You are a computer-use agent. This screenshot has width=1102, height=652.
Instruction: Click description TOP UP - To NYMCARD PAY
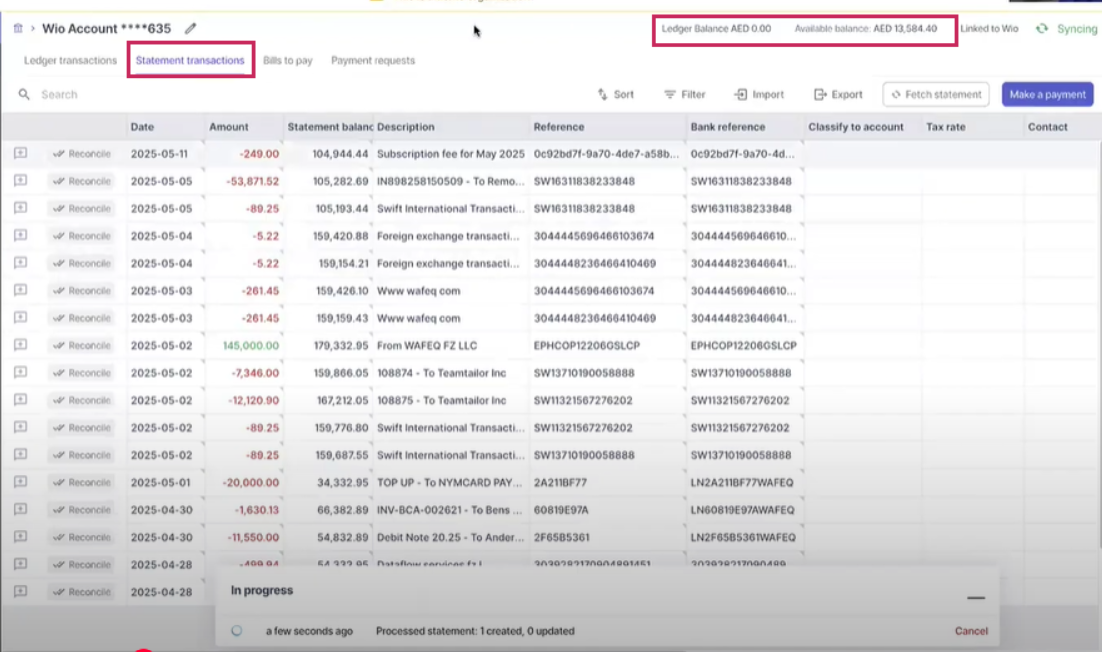449,482
